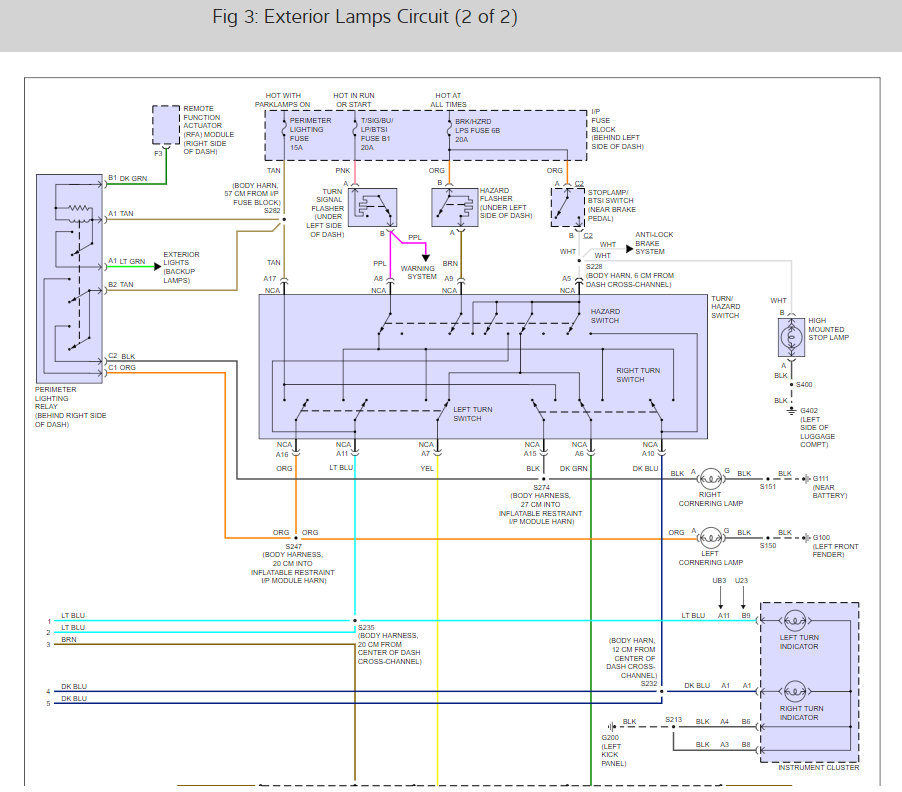902x792 pixels.
Task: Click the 'C2 BLK' terminal label
Action: [122, 356]
